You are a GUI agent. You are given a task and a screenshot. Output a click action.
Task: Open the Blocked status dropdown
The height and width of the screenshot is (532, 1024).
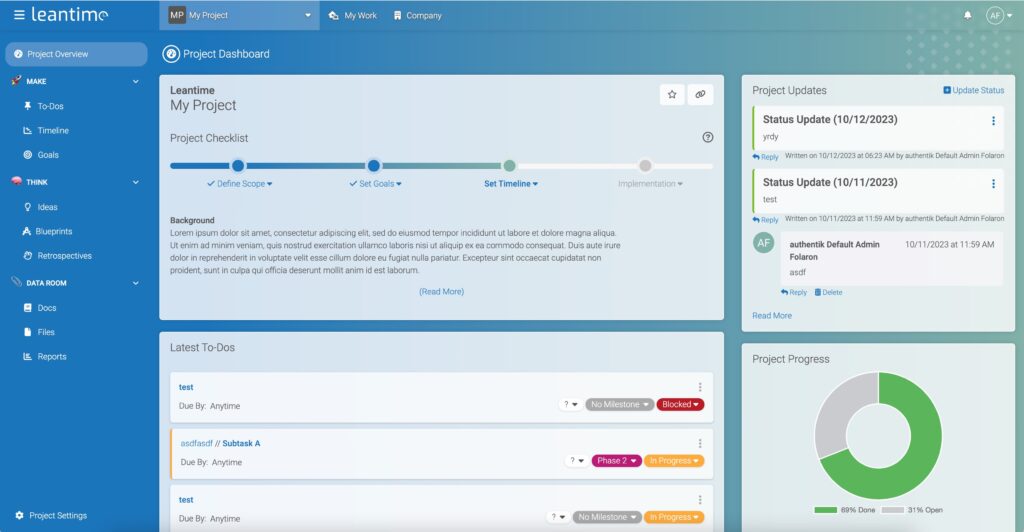point(680,405)
